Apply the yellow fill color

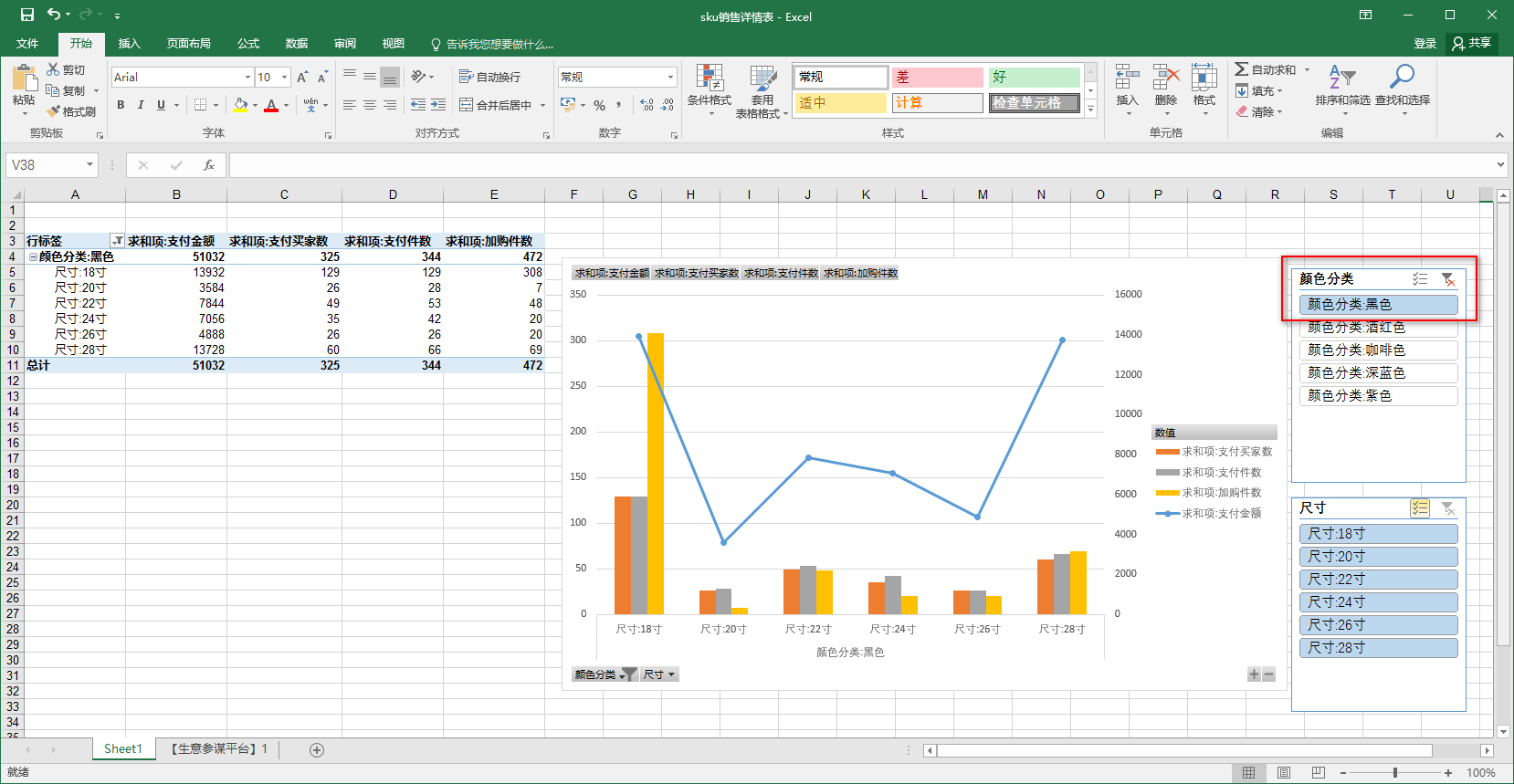pos(240,106)
